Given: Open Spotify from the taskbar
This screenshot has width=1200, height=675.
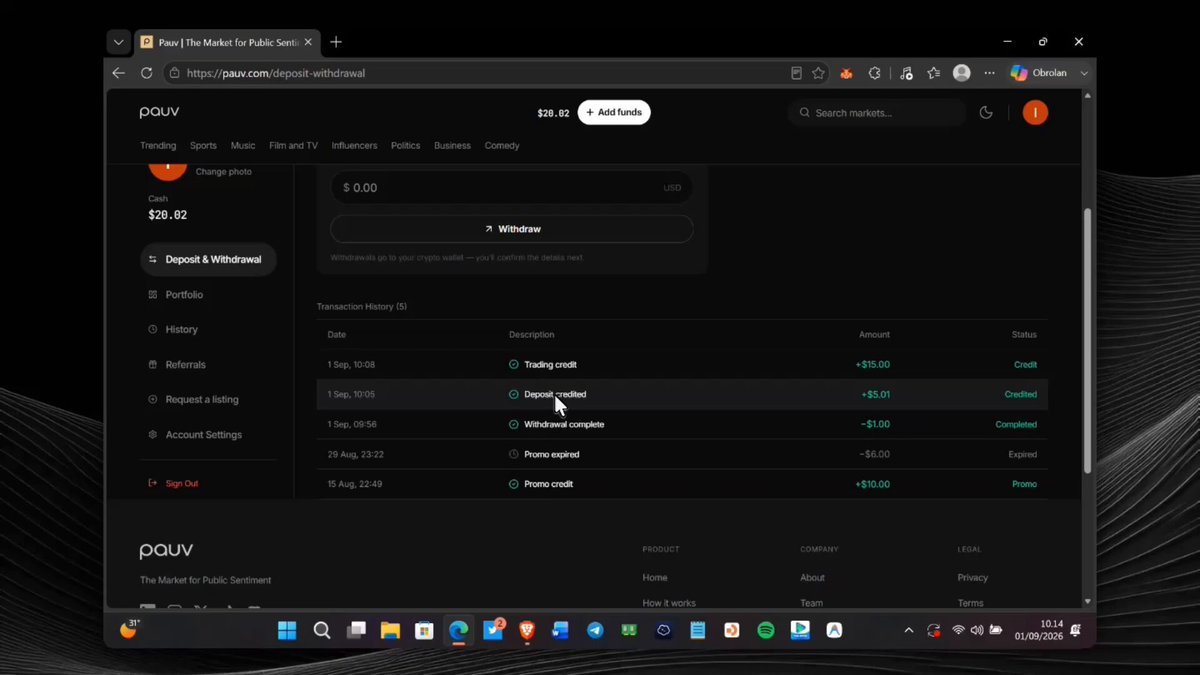Looking at the screenshot, I should click(766, 630).
